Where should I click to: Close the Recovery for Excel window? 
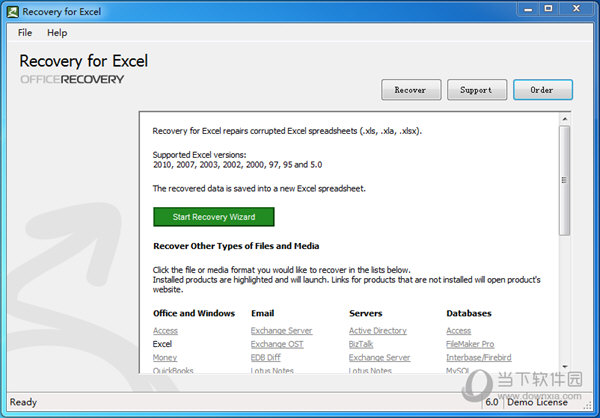click(577, 9)
